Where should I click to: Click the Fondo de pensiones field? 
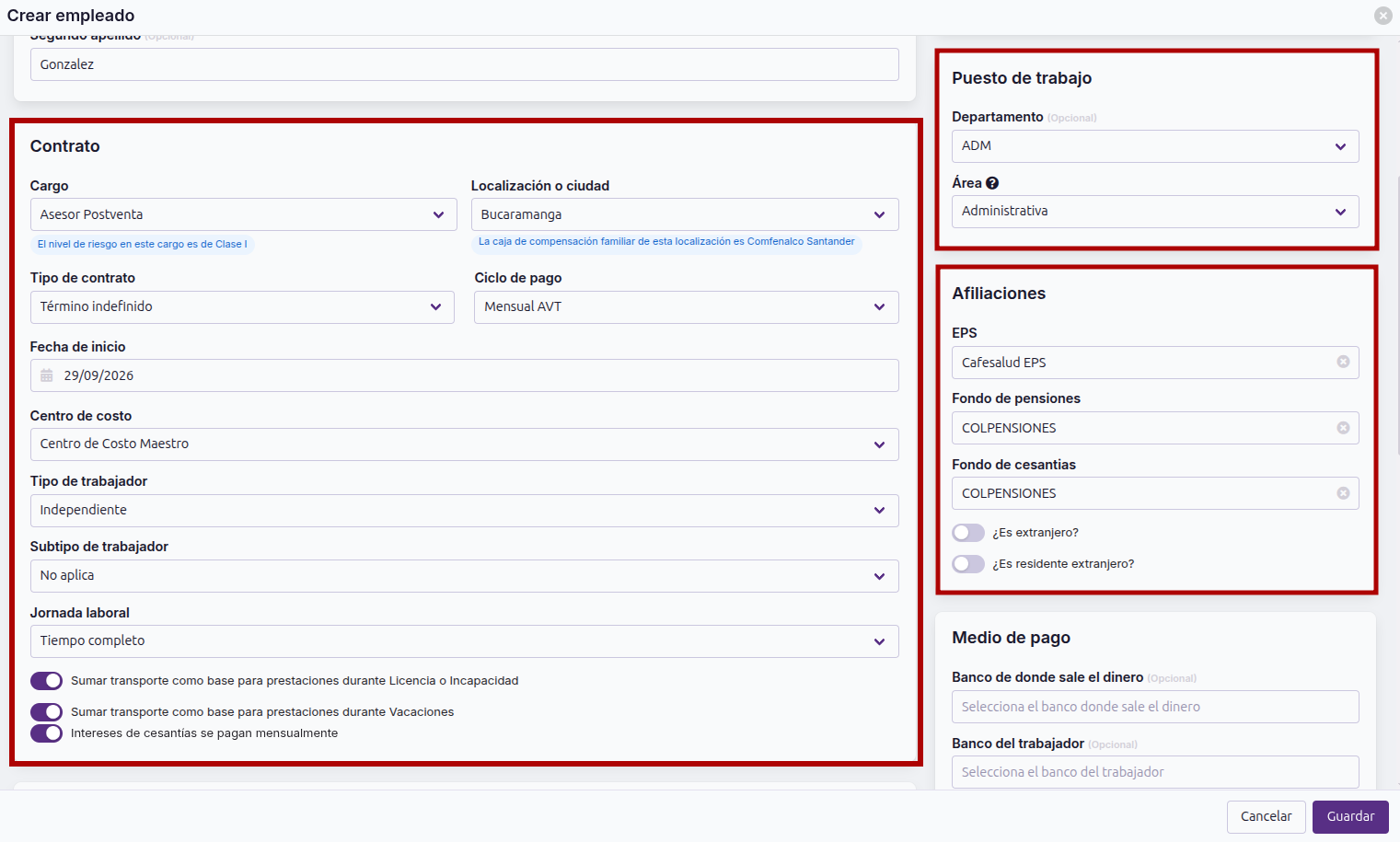(x=1155, y=428)
